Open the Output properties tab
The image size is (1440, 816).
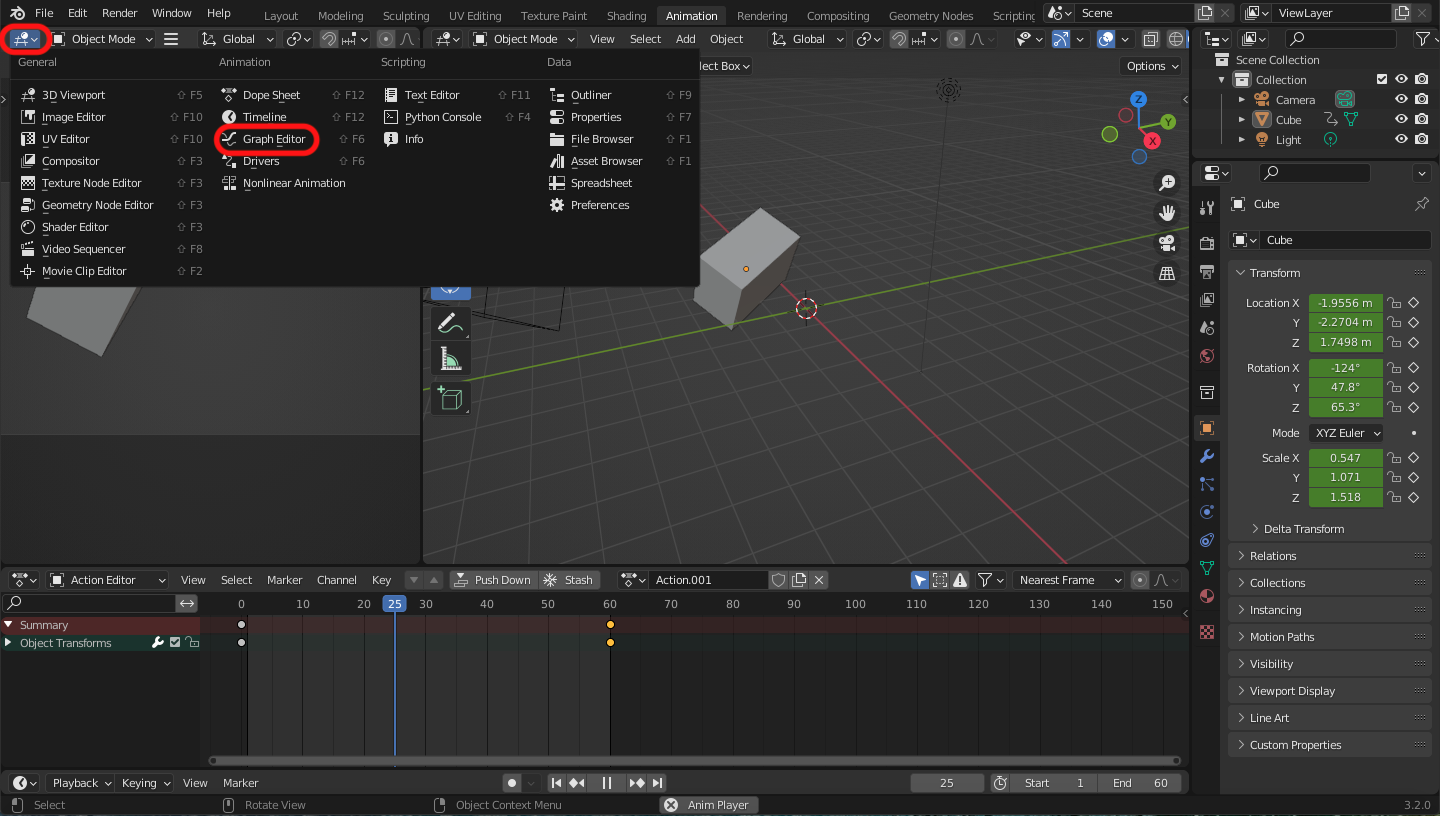tap(1207, 271)
